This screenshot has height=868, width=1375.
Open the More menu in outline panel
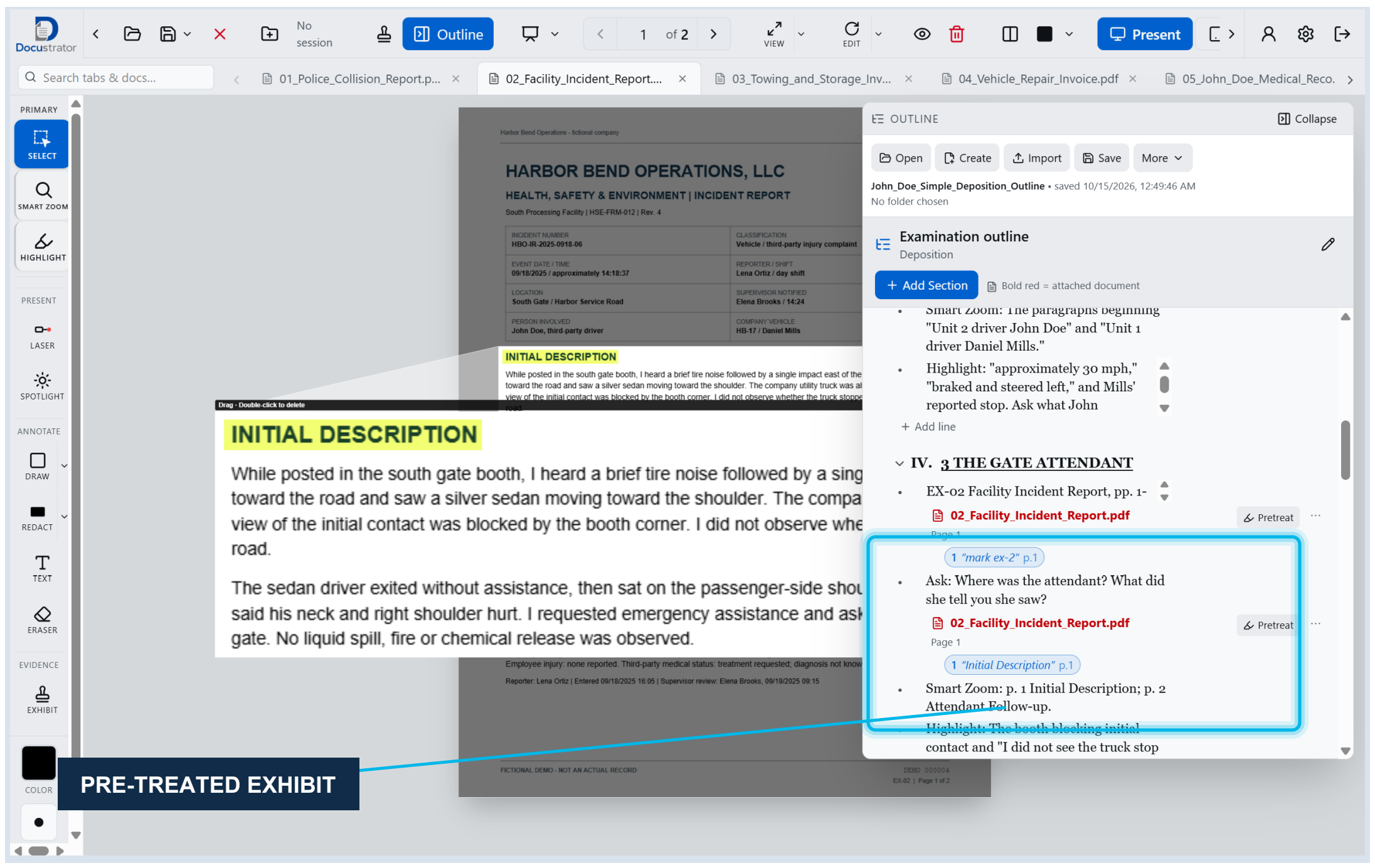pyautogui.click(x=1162, y=158)
